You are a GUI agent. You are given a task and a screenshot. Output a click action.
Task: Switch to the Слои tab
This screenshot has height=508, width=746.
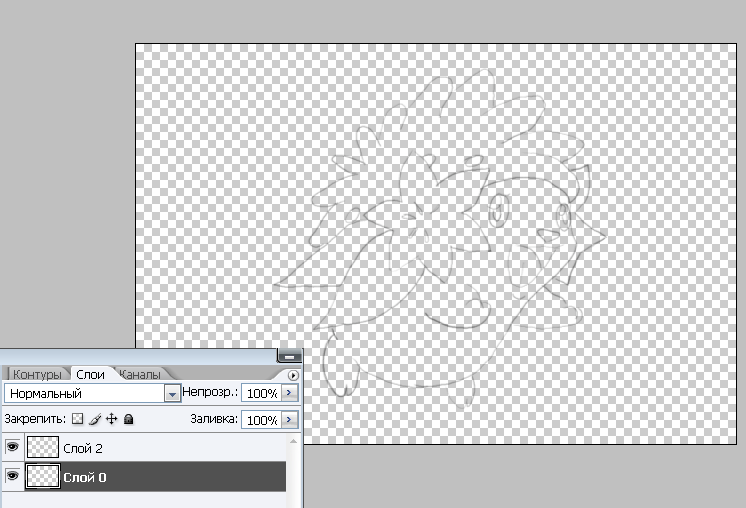pyautogui.click(x=90, y=374)
